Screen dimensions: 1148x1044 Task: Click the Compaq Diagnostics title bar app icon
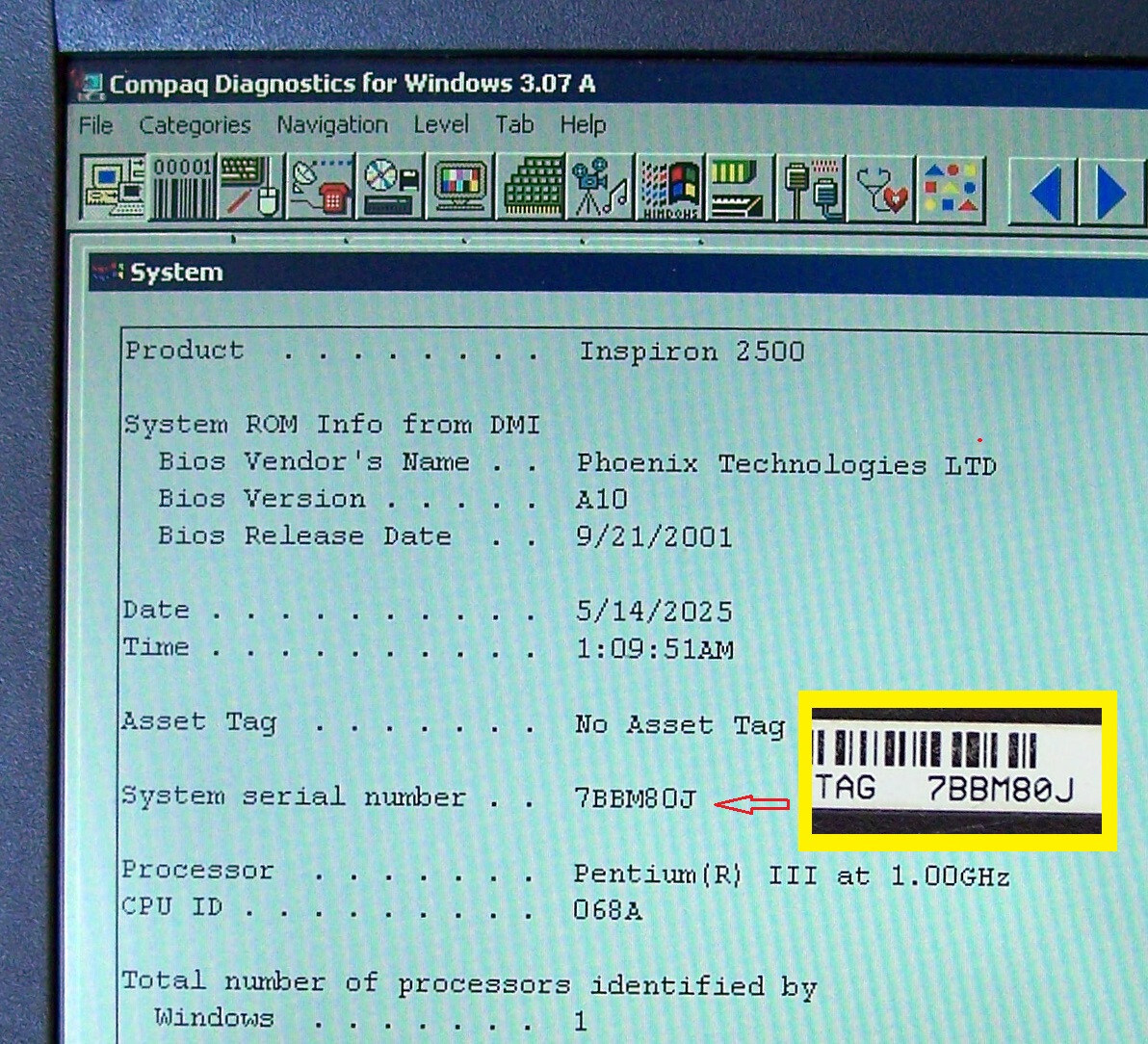90,86
